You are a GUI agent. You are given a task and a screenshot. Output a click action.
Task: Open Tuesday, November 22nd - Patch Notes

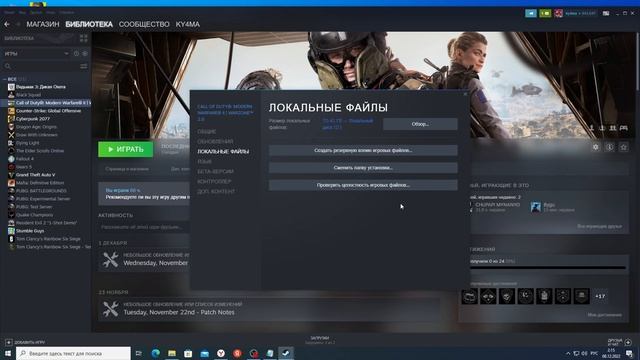tap(179, 312)
